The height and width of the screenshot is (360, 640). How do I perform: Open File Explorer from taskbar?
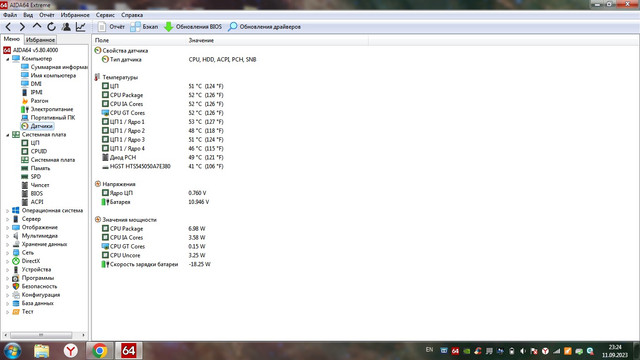(41, 351)
